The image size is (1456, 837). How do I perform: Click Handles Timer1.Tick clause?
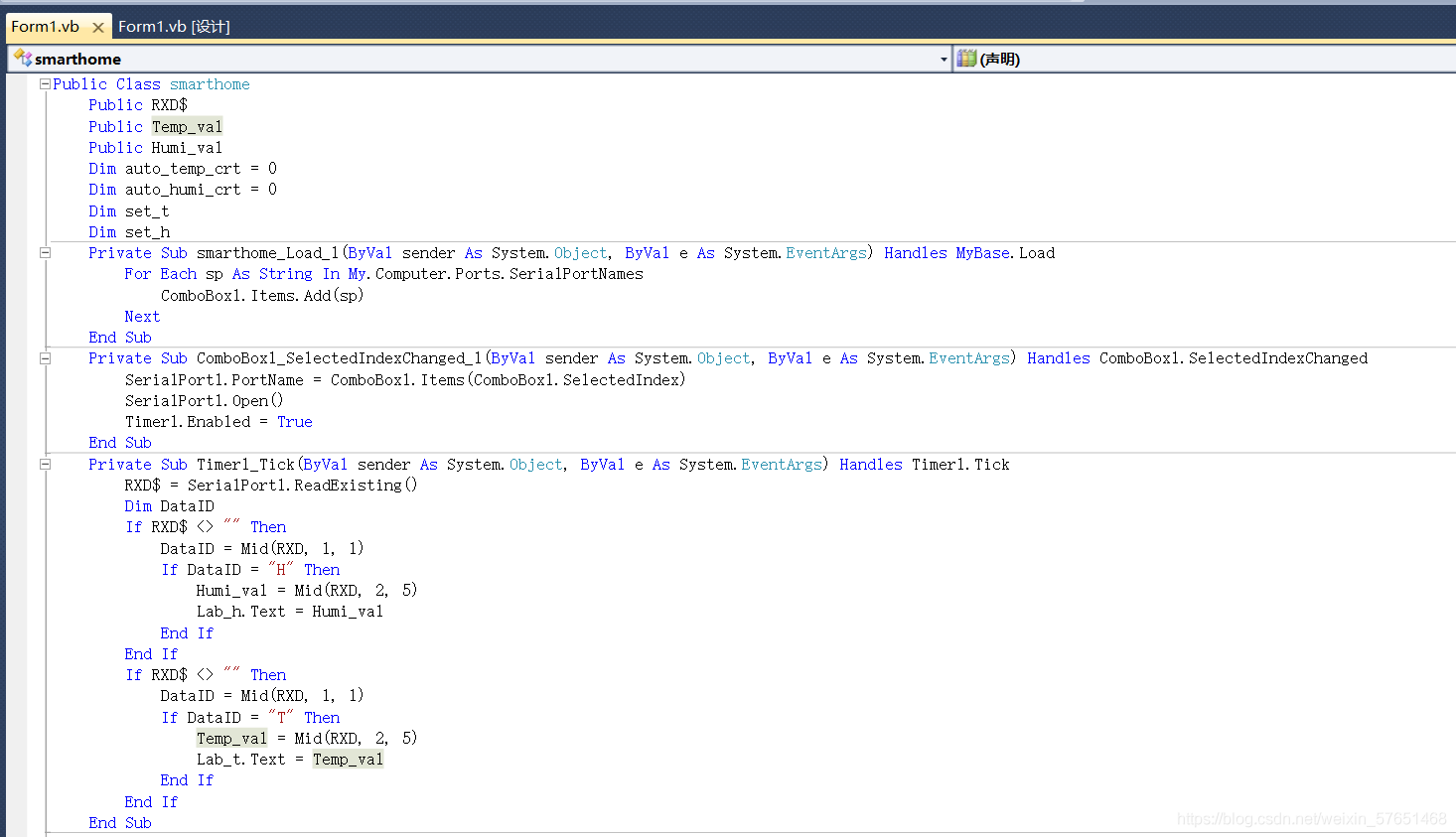(x=925, y=465)
